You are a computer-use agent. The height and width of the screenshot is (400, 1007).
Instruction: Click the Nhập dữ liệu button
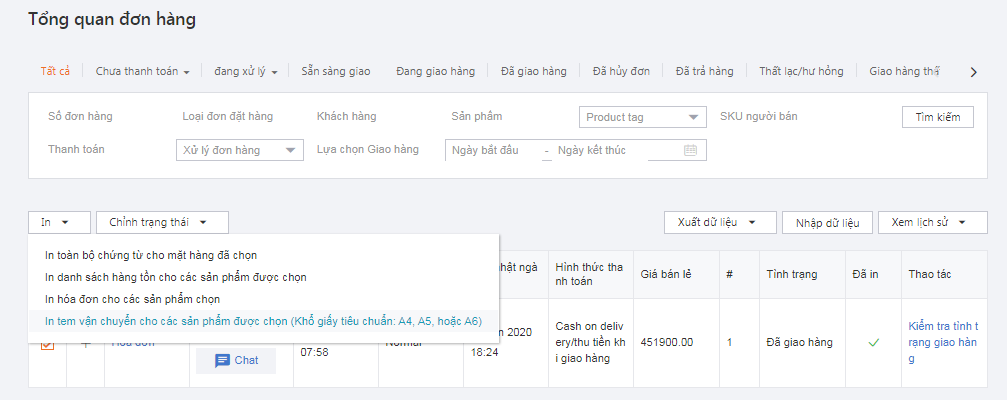coord(827,222)
